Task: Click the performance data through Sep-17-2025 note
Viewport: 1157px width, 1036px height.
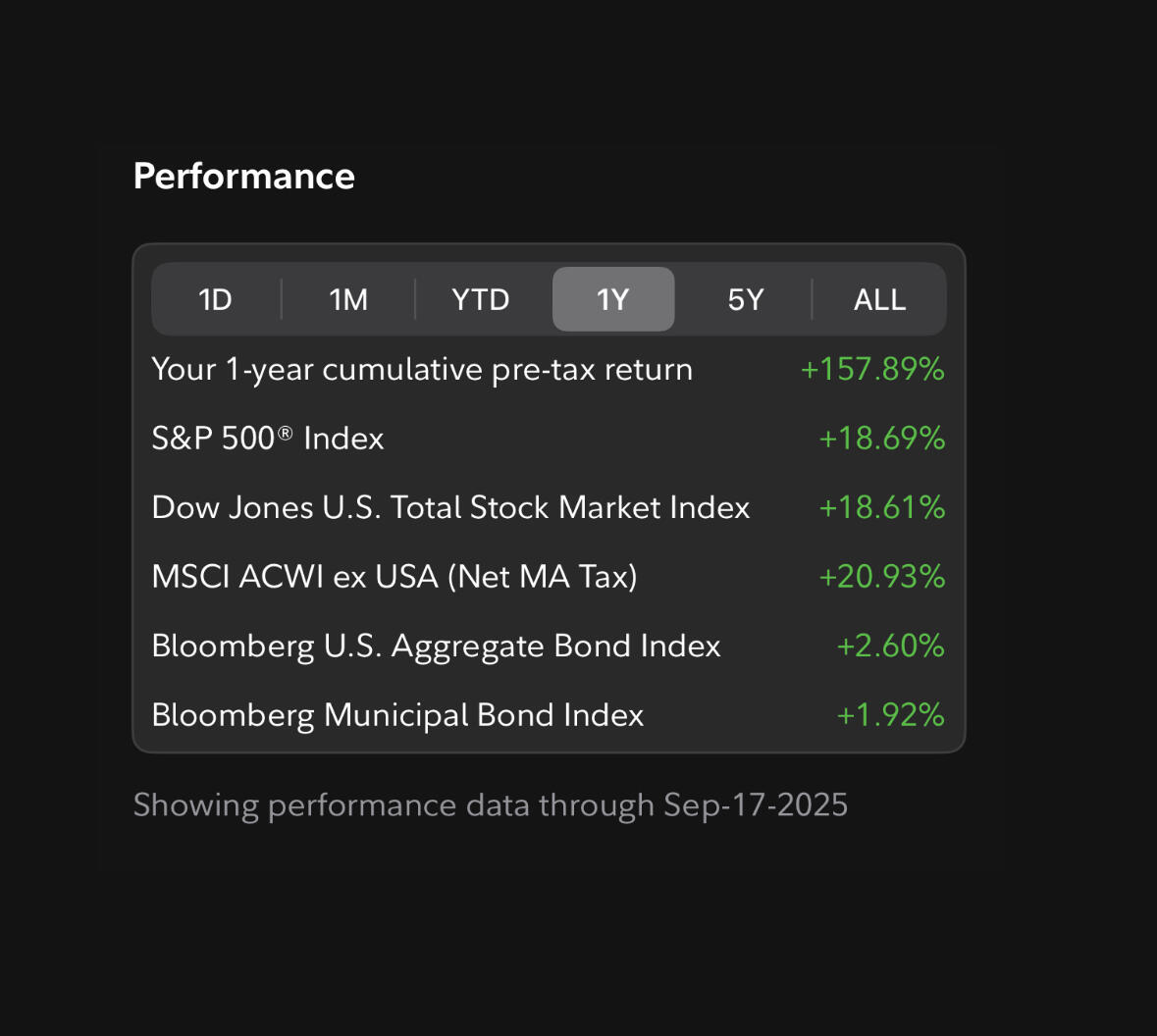Action: pyautogui.click(x=491, y=805)
